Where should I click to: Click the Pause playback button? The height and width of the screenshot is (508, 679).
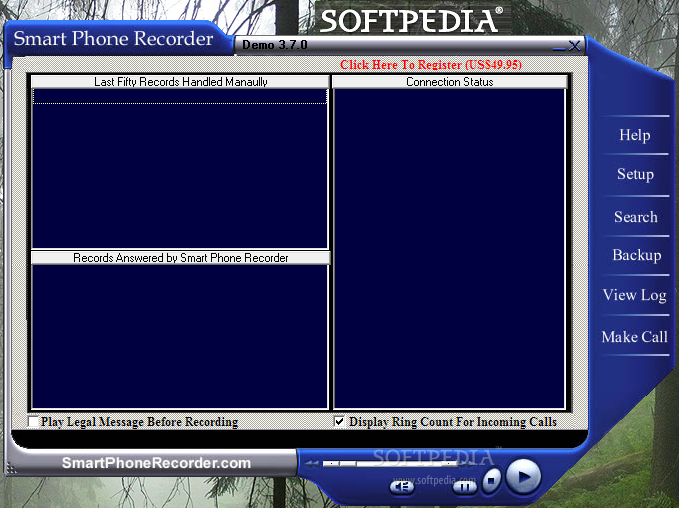click(465, 488)
